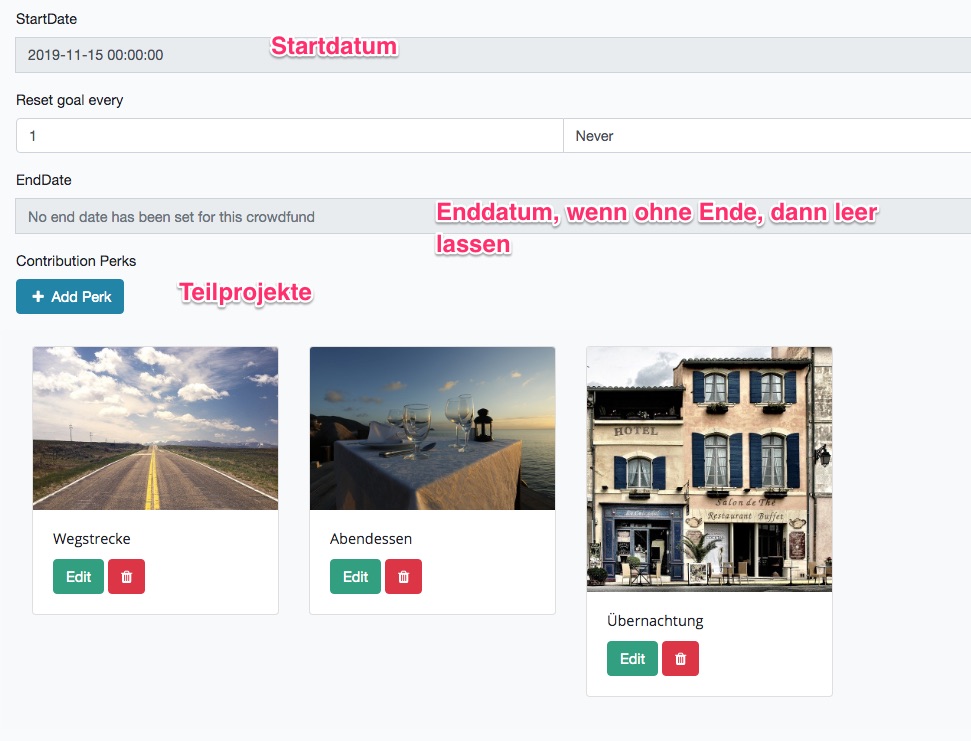Screen dimensions: 971x741
Task: Edit the Übernachtung perk
Action: (632, 659)
